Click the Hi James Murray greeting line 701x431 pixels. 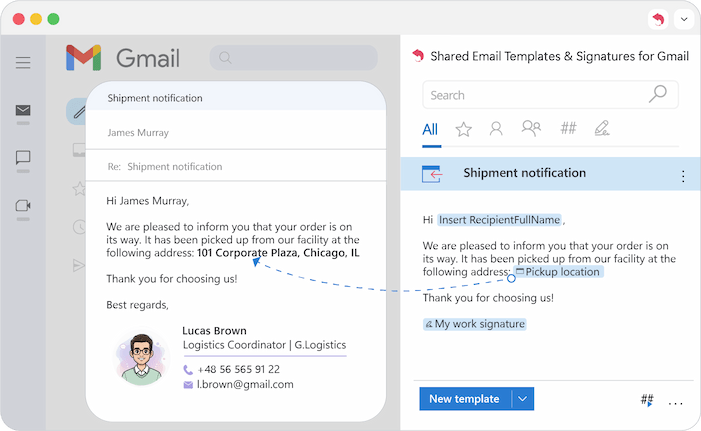click(x=148, y=201)
